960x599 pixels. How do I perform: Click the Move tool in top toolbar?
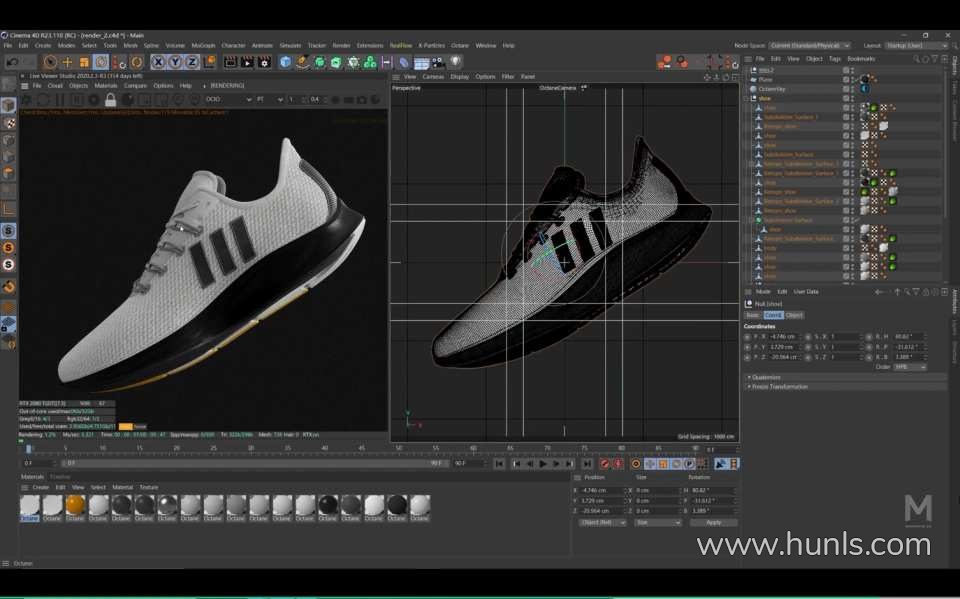coord(68,62)
